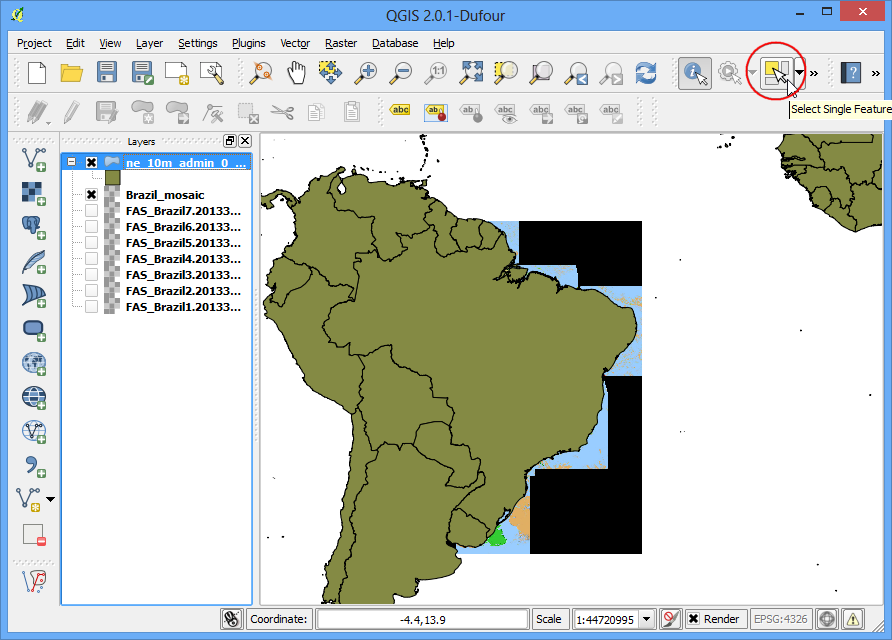Viewport: 892px width, 640px height.
Task: Click the Zoom Full extent icon
Action: coord(472,73)
